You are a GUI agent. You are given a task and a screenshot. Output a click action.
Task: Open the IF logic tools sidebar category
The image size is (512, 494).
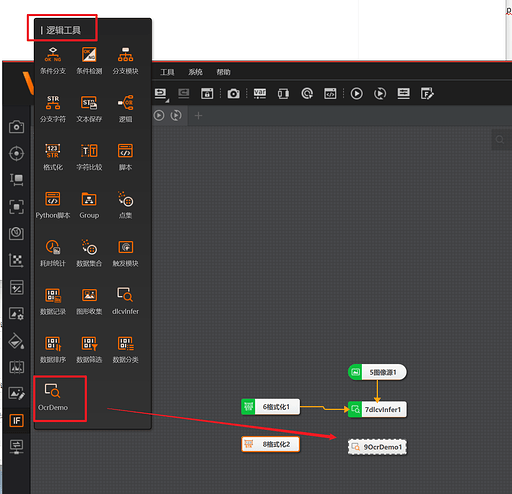coord(16,420)
